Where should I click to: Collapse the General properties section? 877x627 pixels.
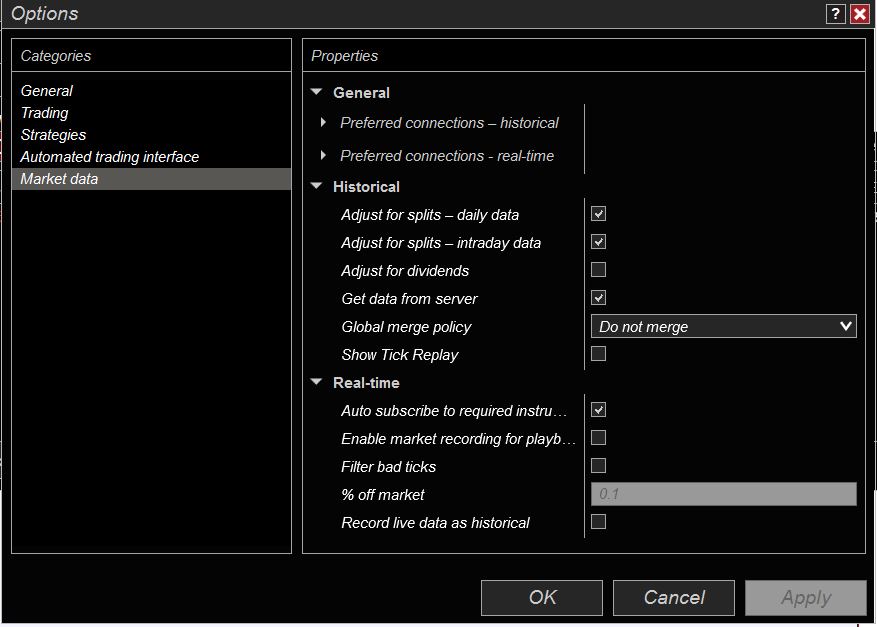[317, 92]
